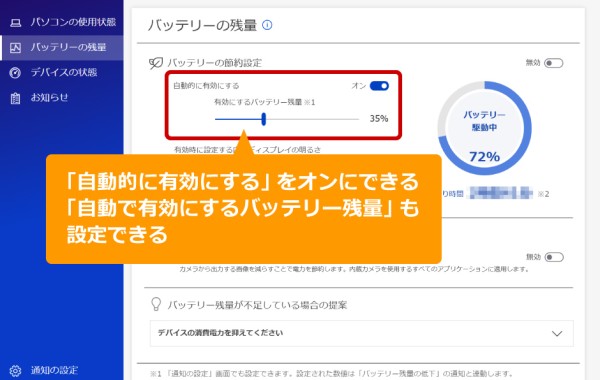Click the 35% slider value

point(379,119)
